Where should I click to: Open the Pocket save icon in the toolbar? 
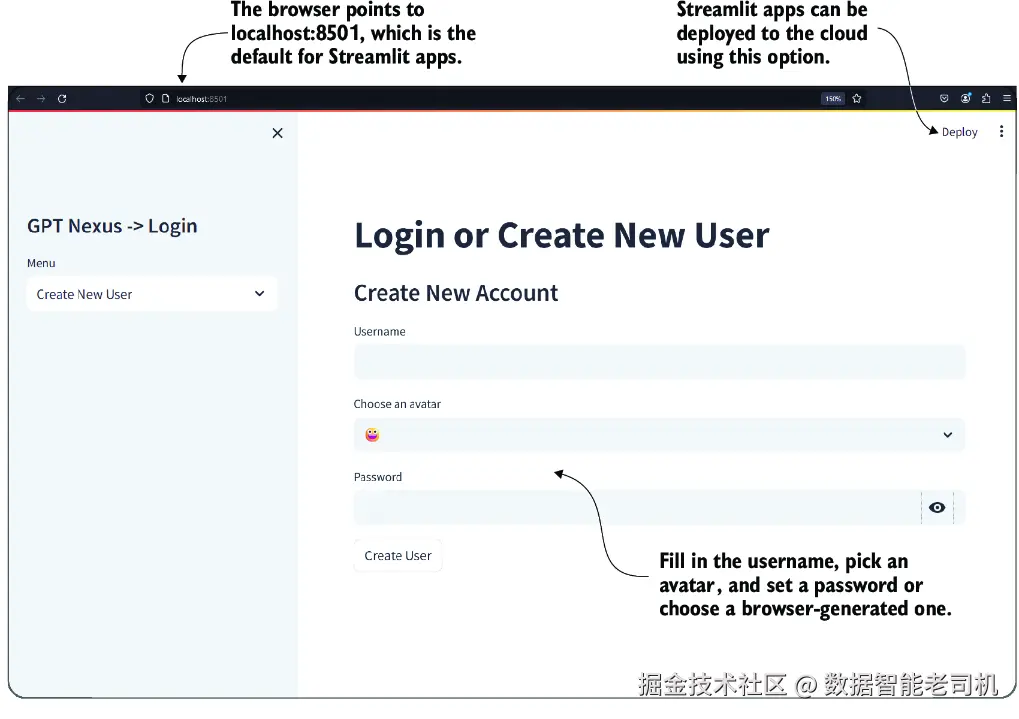pyautogui.click(x=944, y=99)
